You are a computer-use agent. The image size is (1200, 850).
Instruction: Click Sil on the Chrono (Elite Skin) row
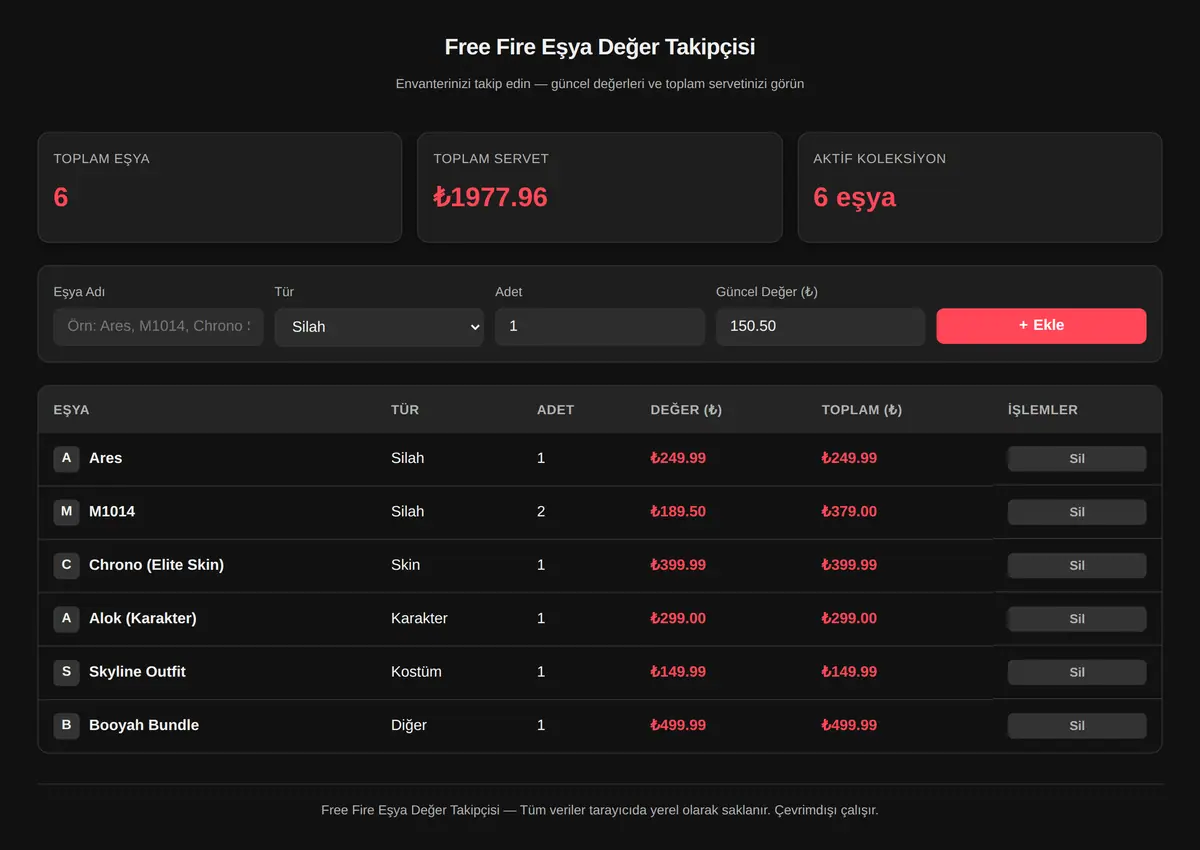tap(1077, 565)
